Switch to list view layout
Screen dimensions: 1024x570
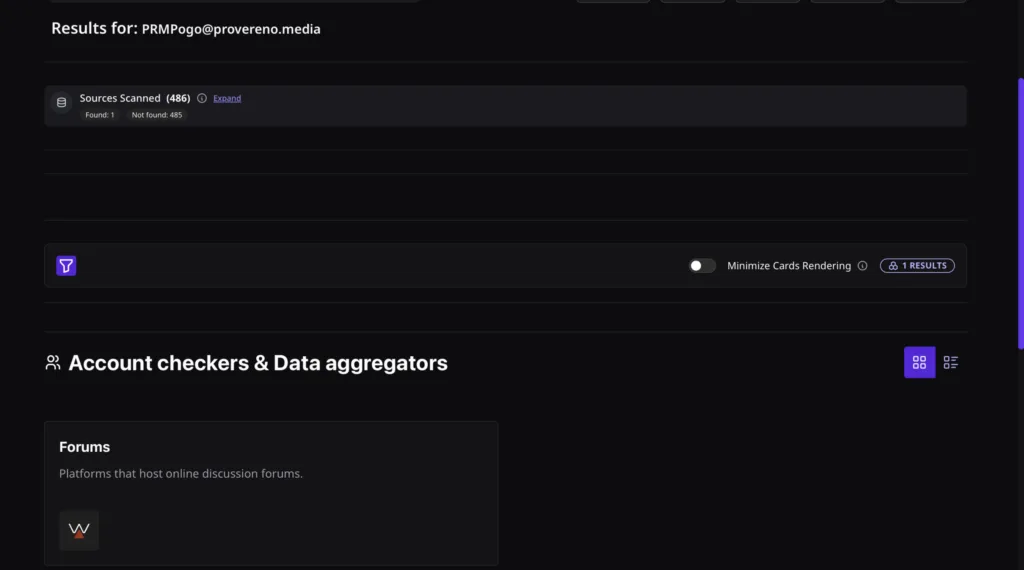point(950,362)
